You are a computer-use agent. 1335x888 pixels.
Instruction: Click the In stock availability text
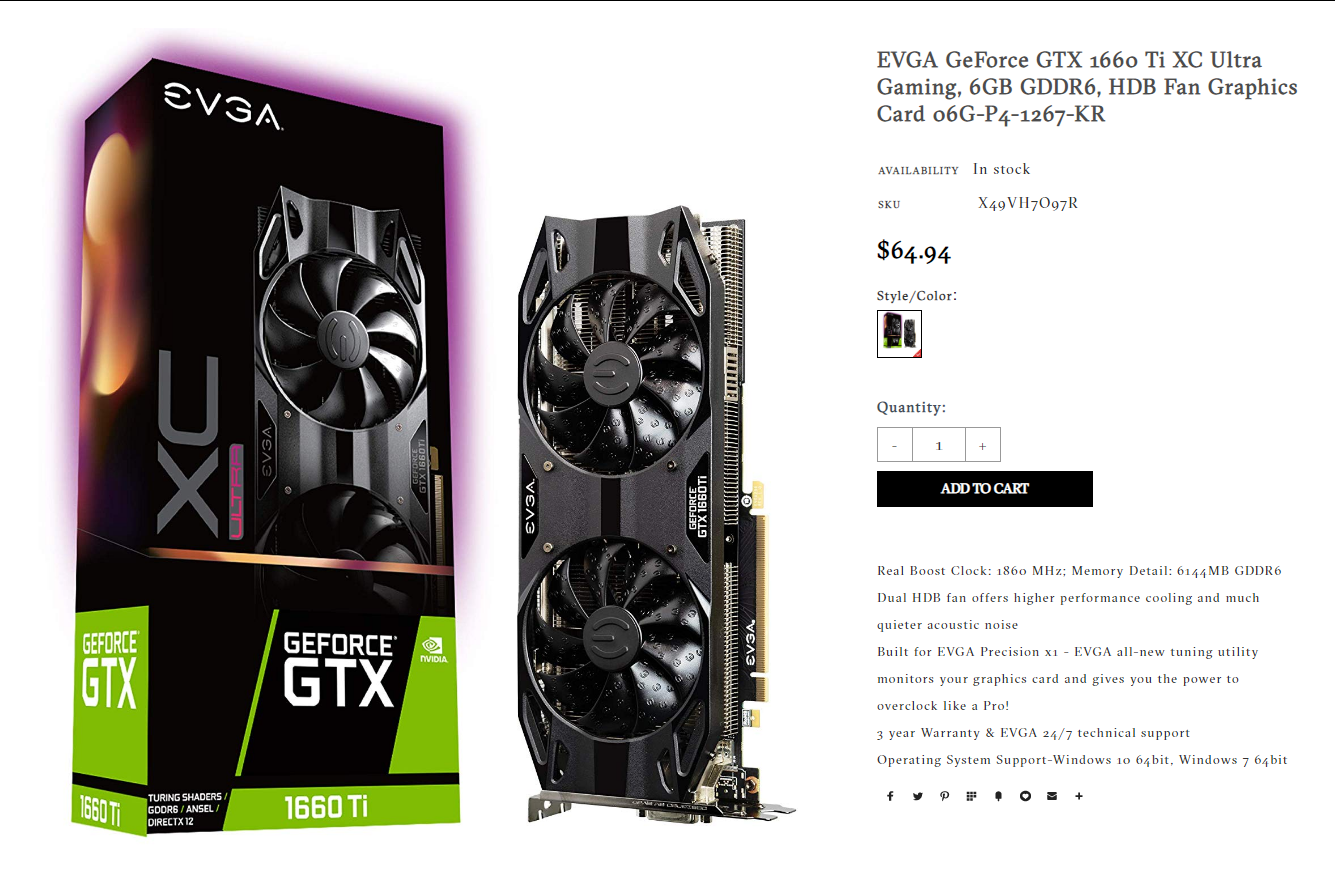tap(1001, 170)
